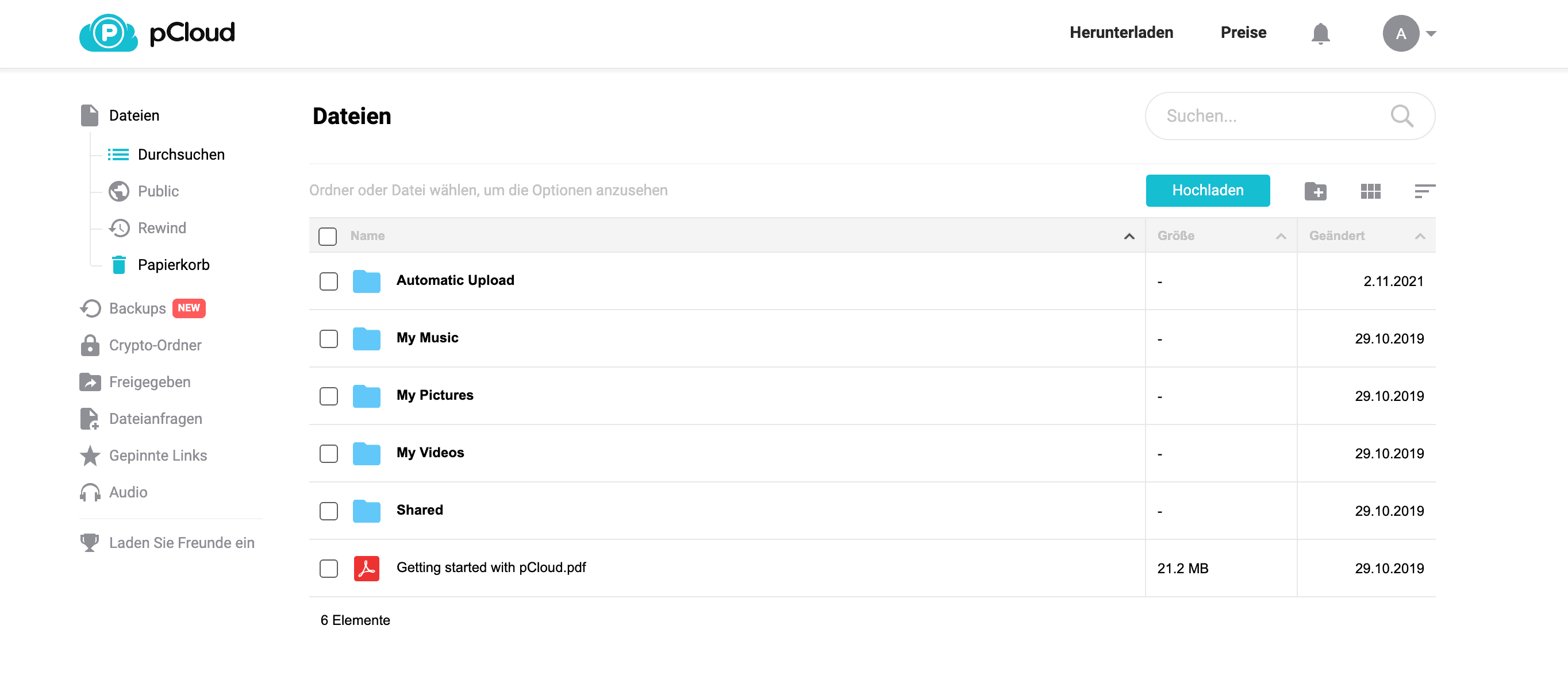1568x695 pixels.
Task: Open Crypto-Ordner in the sidebar
Action: pyautogui.click(x=155, y=345)
